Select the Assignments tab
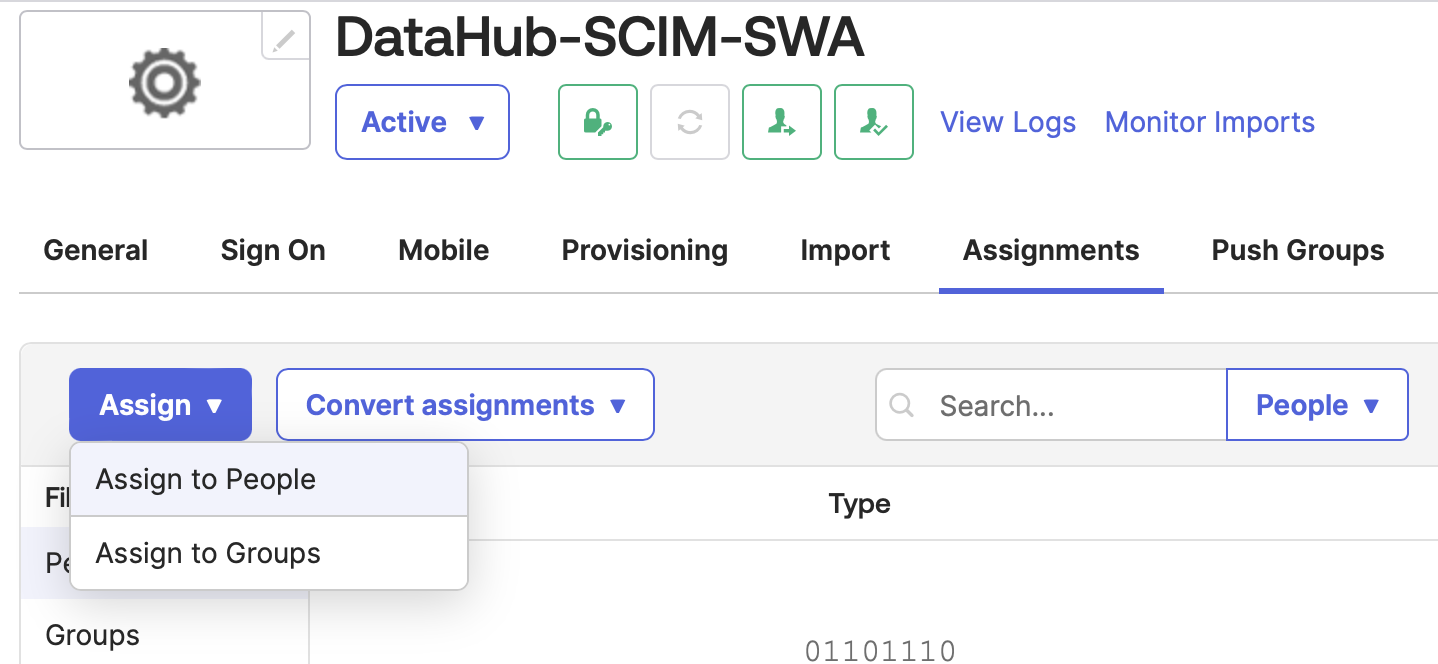The height and width of the screenshot is (664, 1438). pyautogui.click(x=1051, y=250)
